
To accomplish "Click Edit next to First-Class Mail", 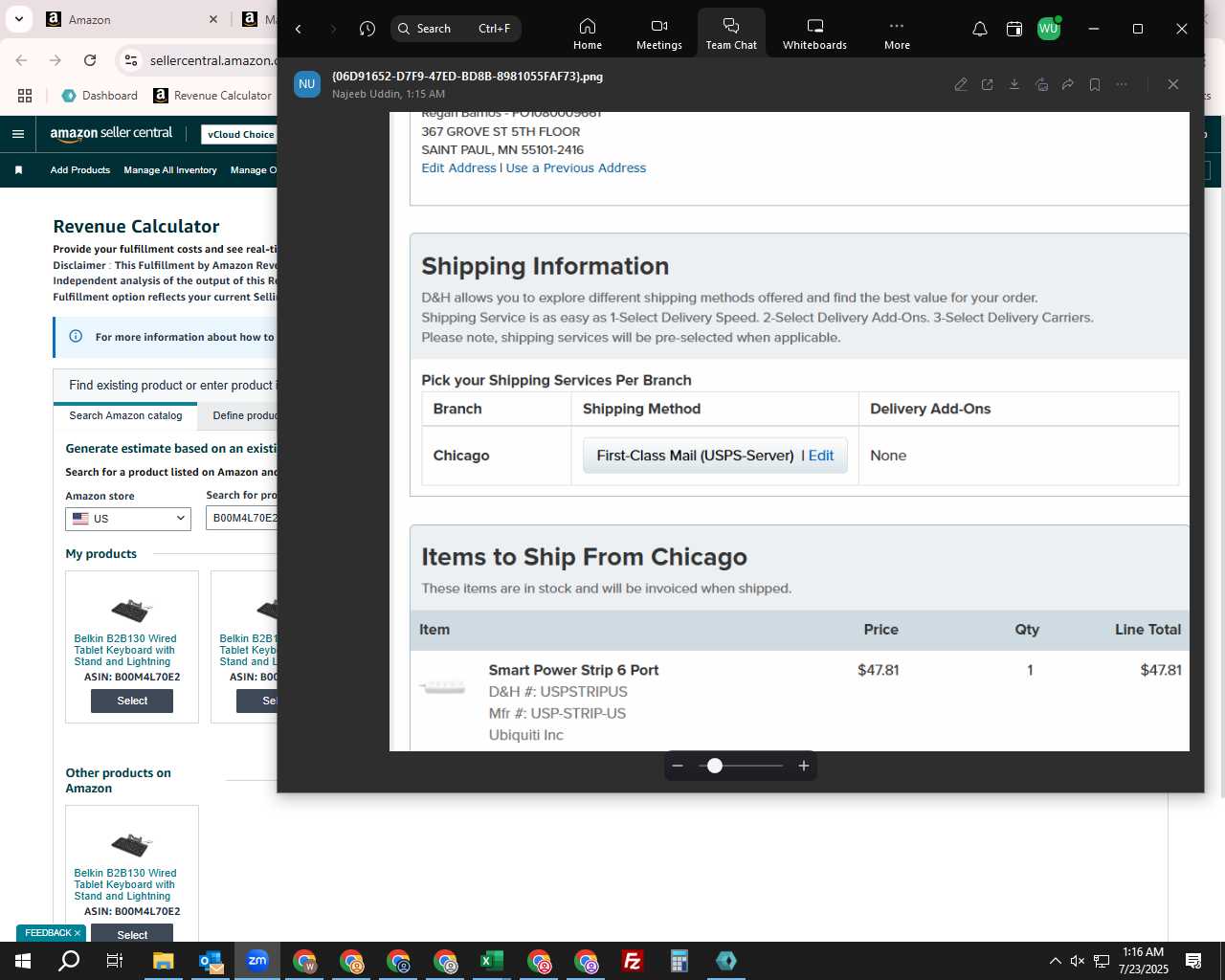I will (x=821, y=456).
